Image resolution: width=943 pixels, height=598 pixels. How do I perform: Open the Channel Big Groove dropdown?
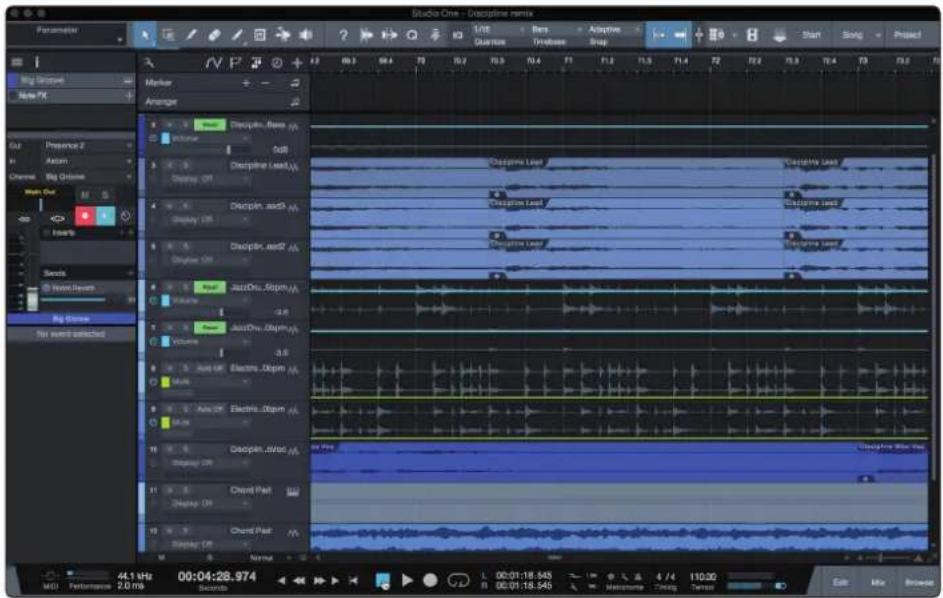[x=87, y=177]
